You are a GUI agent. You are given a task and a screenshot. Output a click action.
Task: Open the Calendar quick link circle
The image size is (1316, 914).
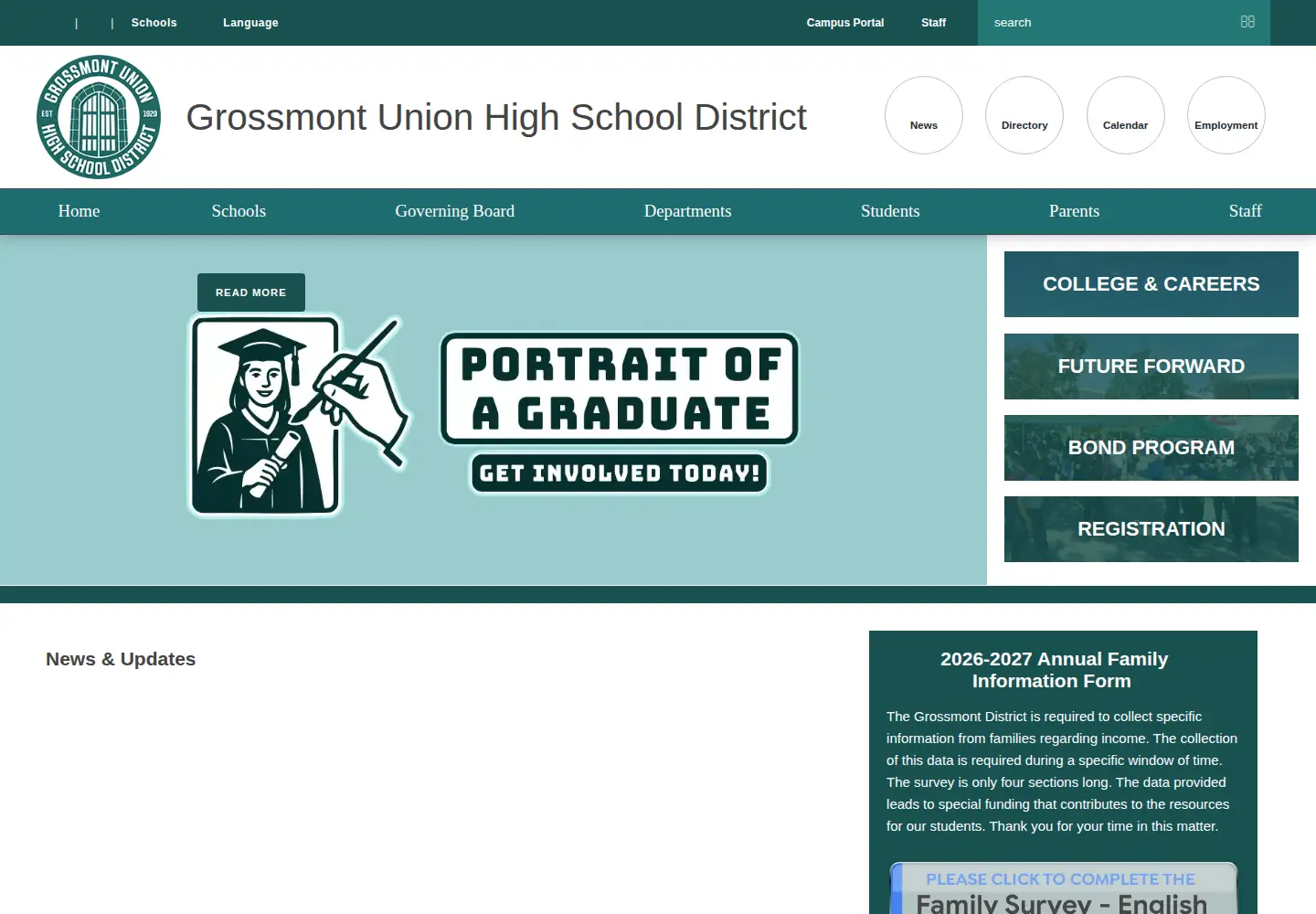pyautogui.click(x=1125, y=115)
